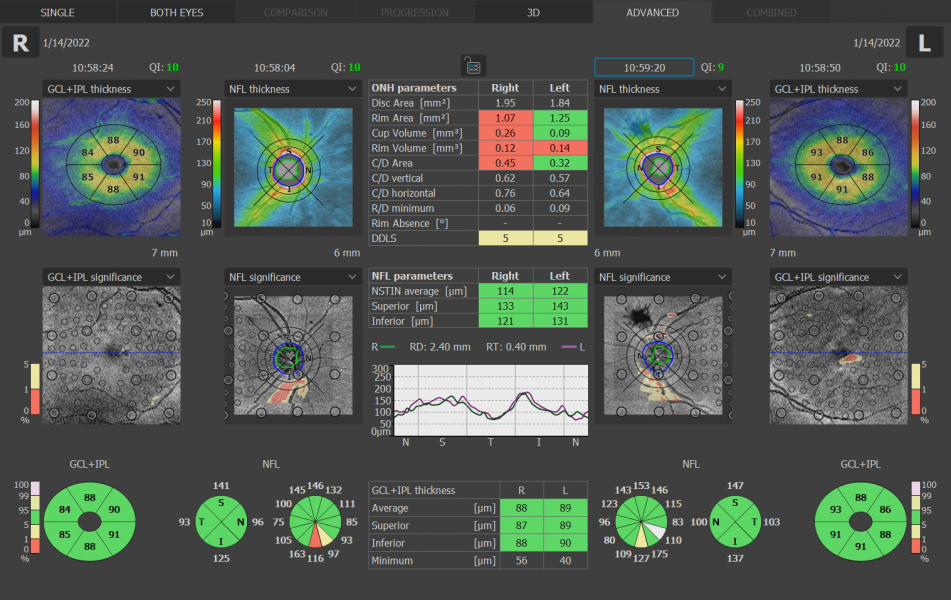
Task: Click the right eye NFL thickness color scale
Action: click(x=217, y=164)
